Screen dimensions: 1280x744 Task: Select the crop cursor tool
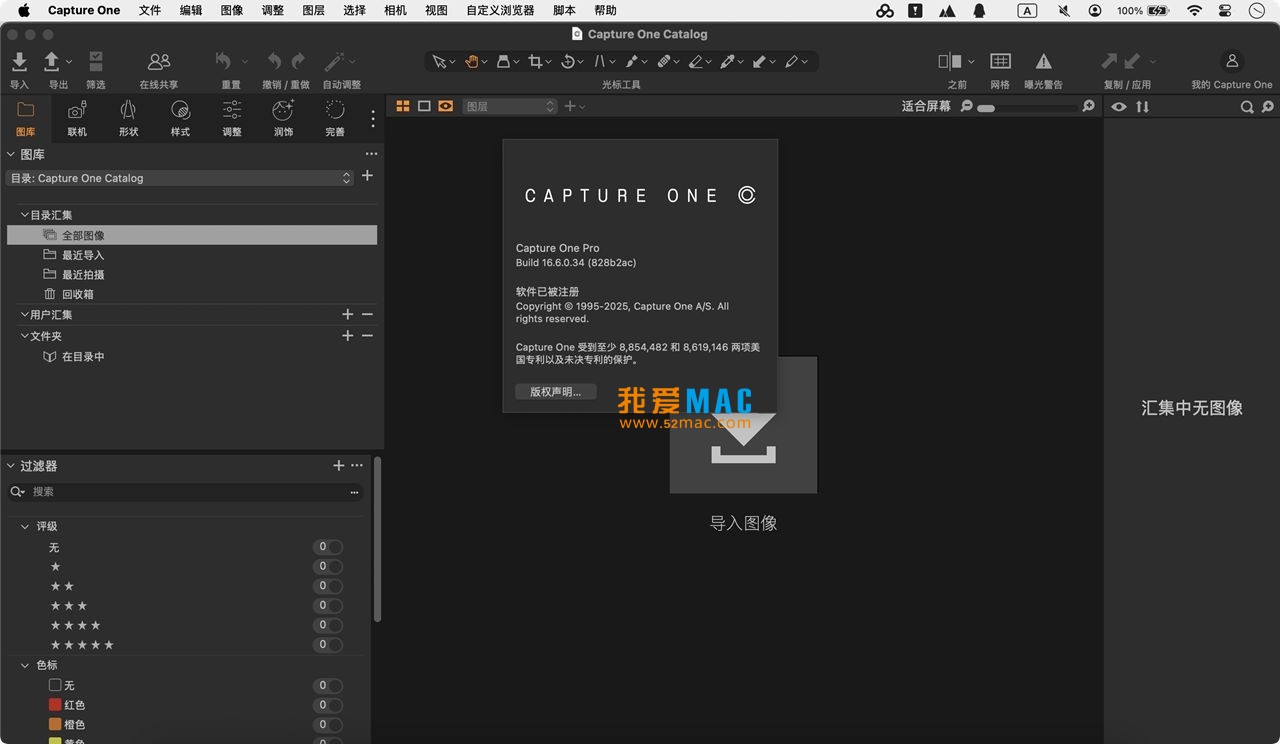(x=535, y=62)
